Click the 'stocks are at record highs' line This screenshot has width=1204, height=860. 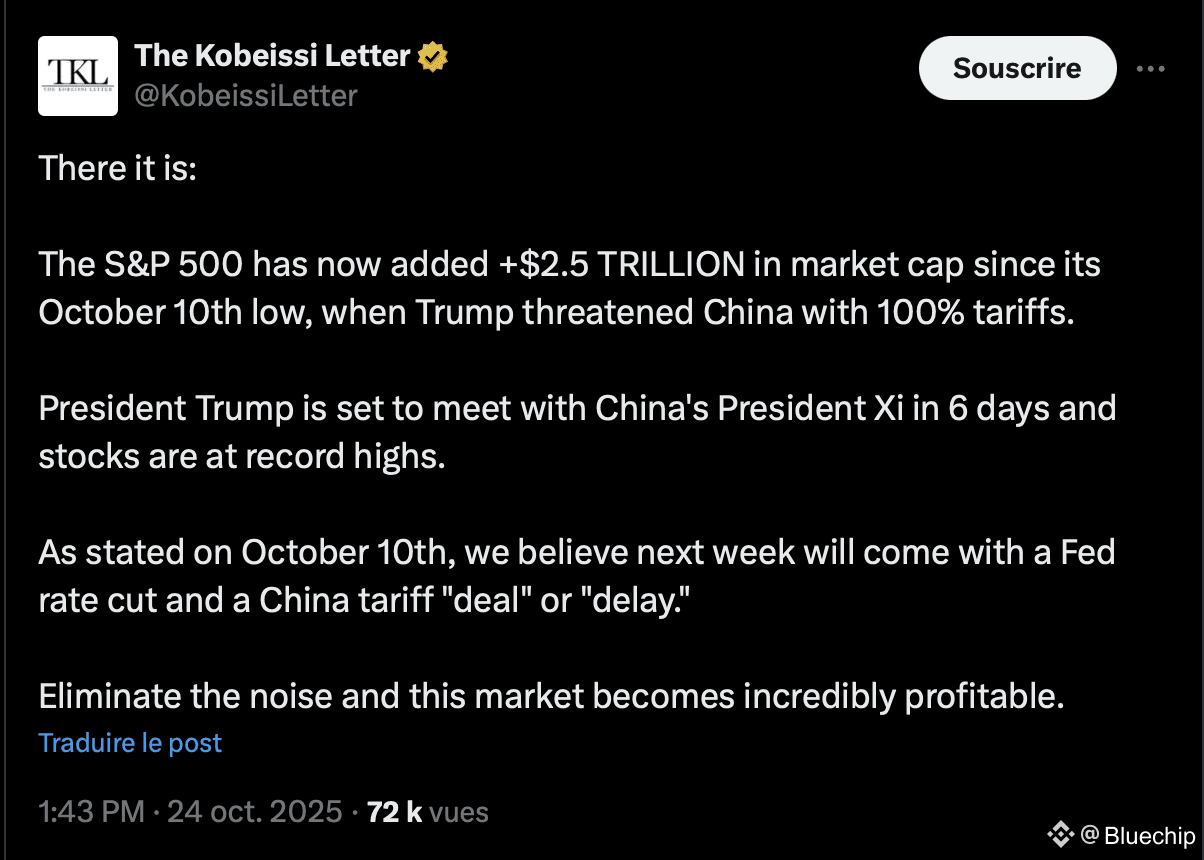coord(240,455)
